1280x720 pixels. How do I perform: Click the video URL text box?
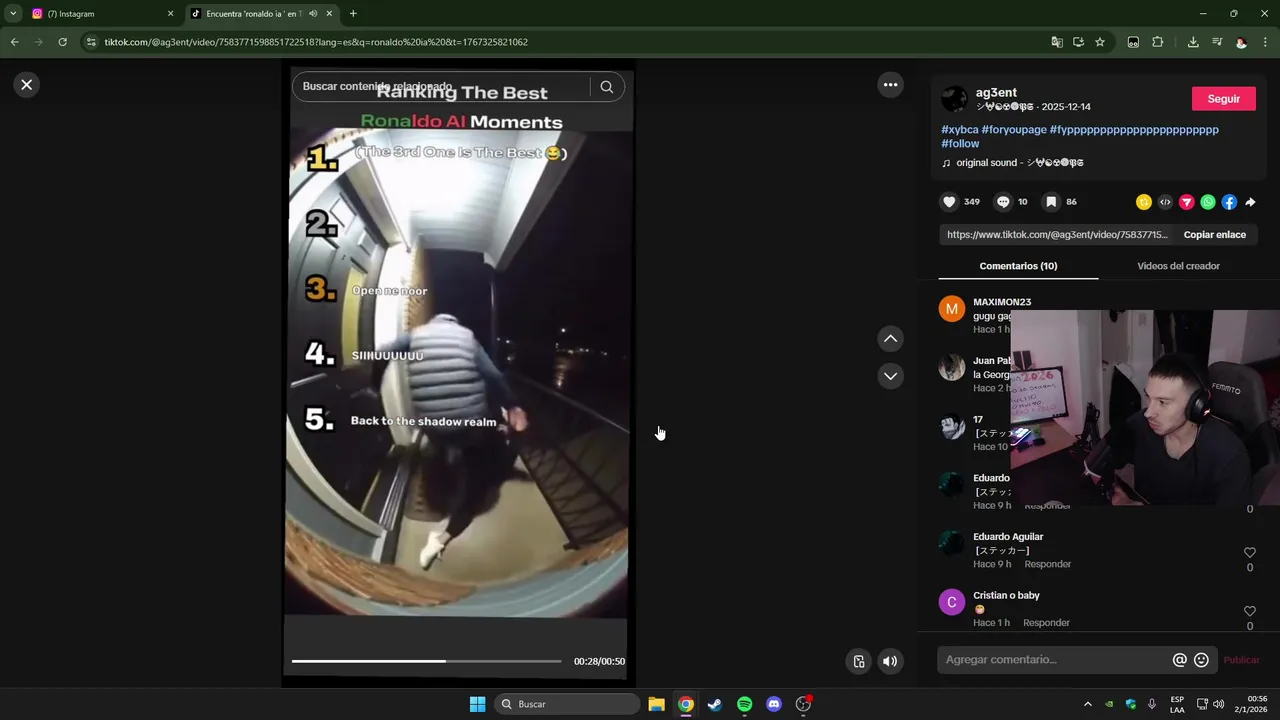point(1057,235)
